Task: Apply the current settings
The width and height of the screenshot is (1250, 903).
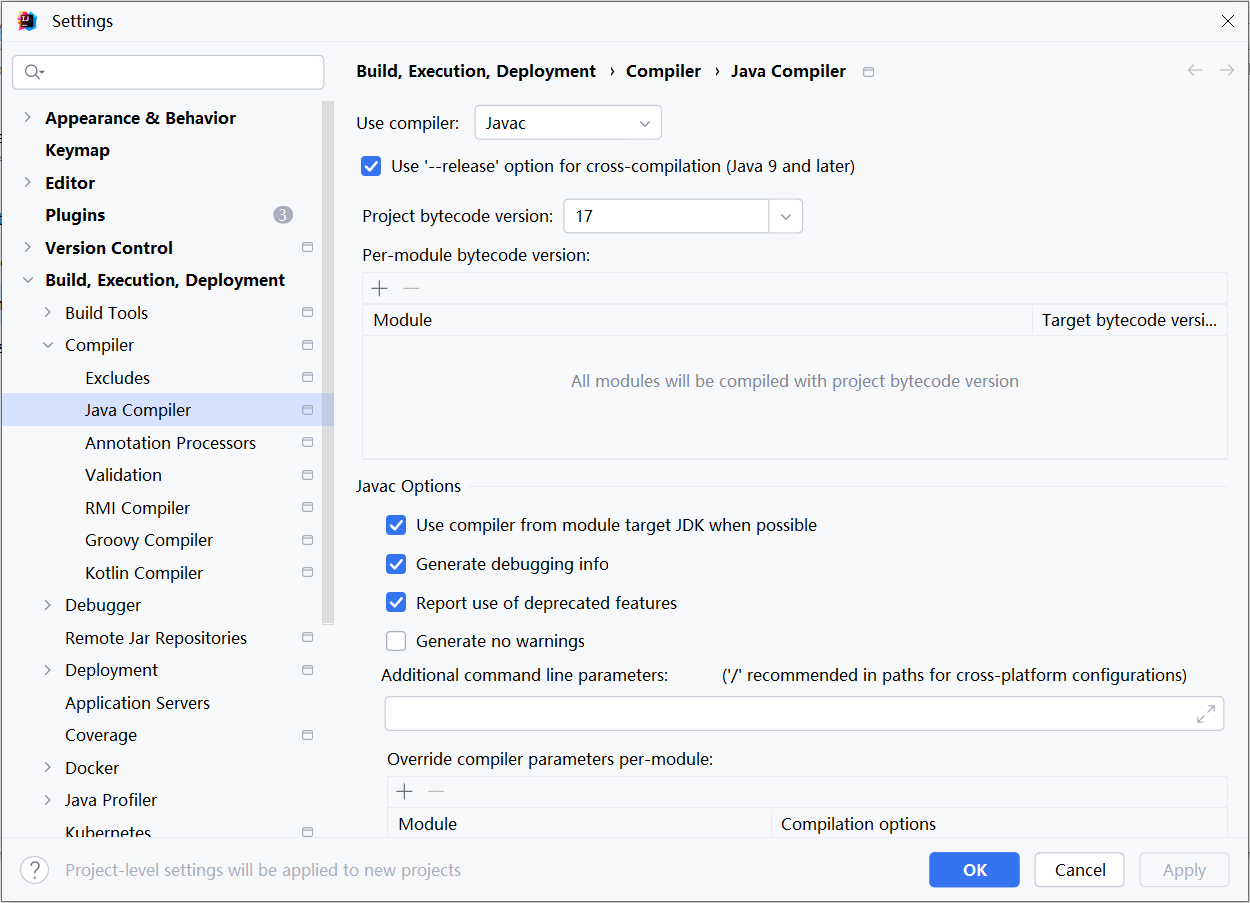Action: 1184,869
